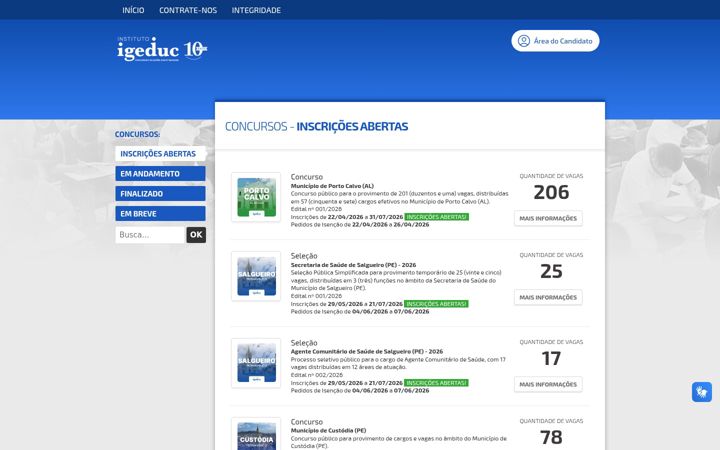Click title Agente Comunitário de Saúde de Salgueiro
Image resolution: width=720 pixels, height=450 pixels.
pos(367,351)
